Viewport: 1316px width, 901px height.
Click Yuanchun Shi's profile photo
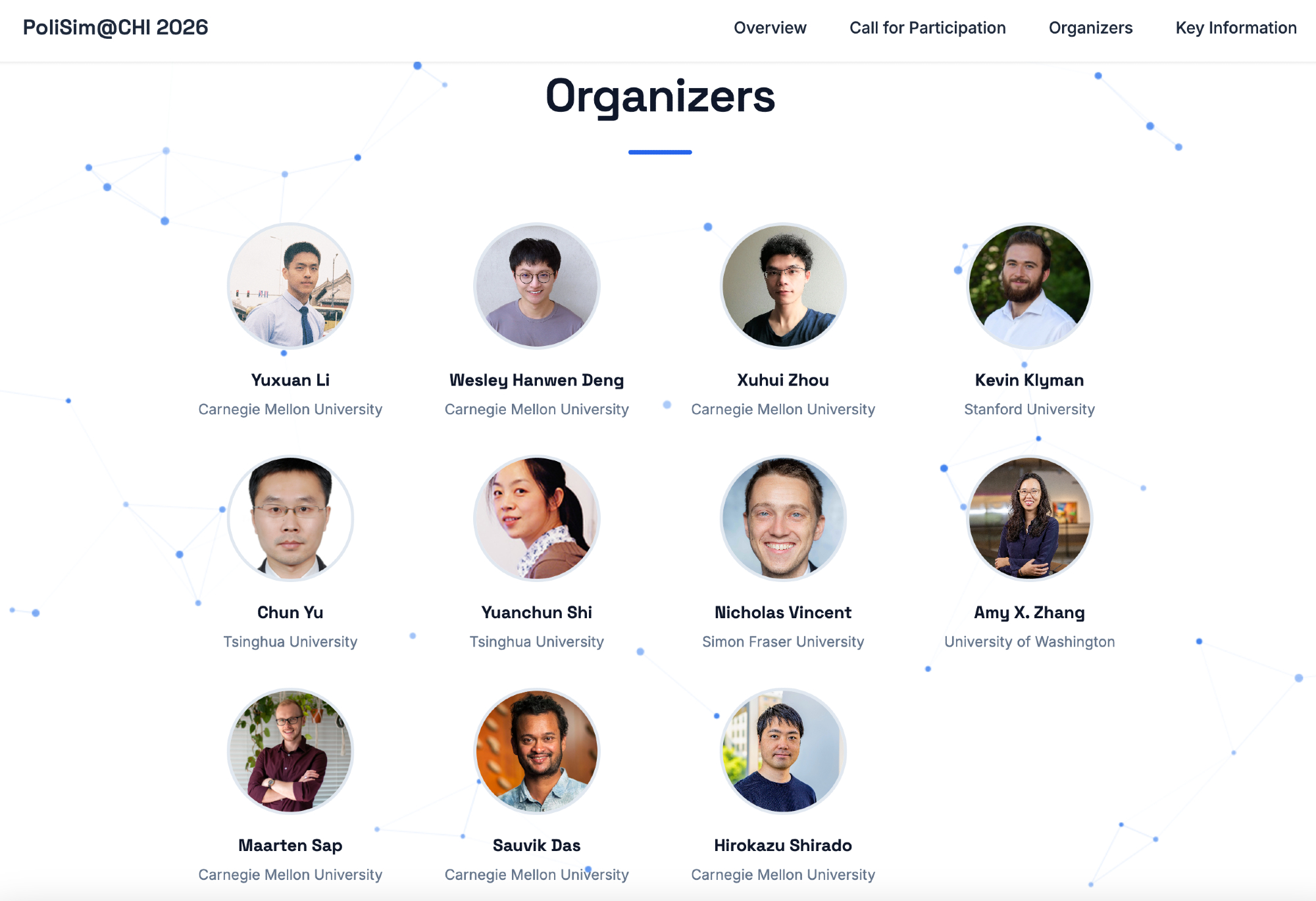point(537,518)
